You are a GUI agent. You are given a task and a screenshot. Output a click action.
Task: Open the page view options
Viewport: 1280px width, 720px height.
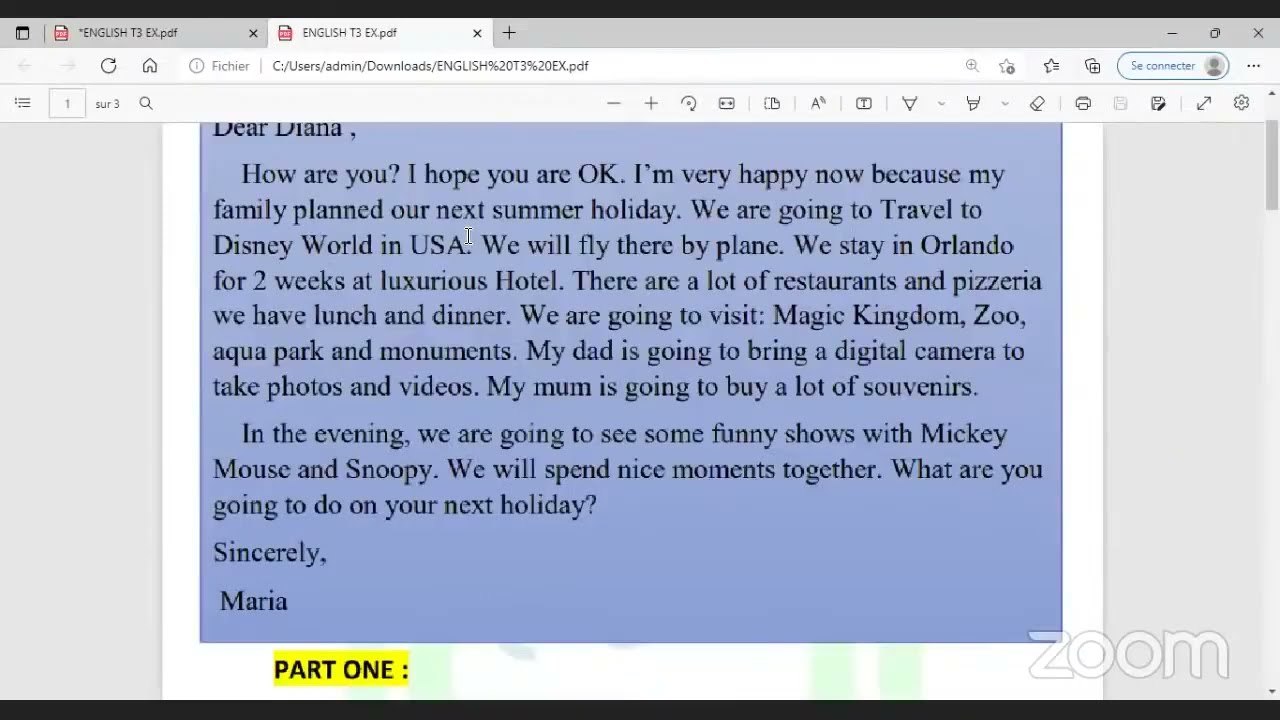point(772,103)
